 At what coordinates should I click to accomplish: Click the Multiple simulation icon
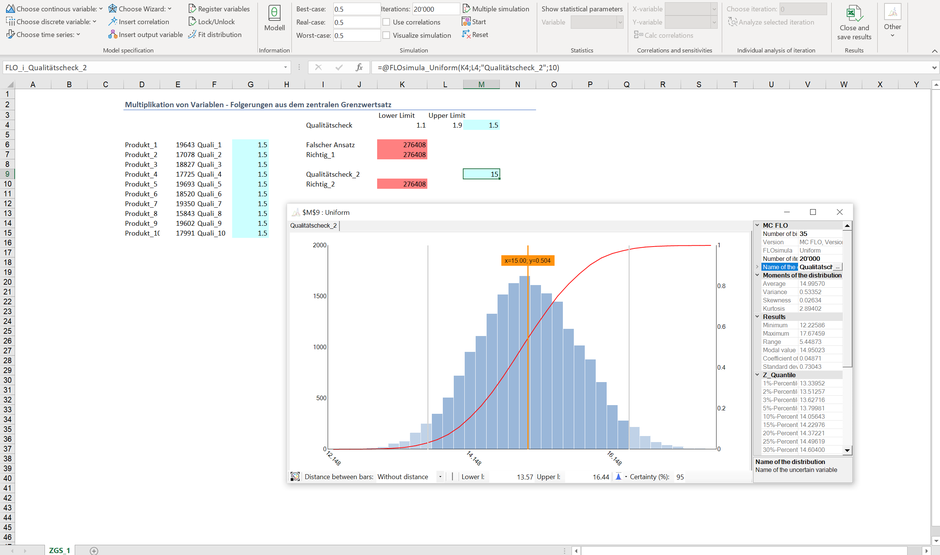coord(466,9)
